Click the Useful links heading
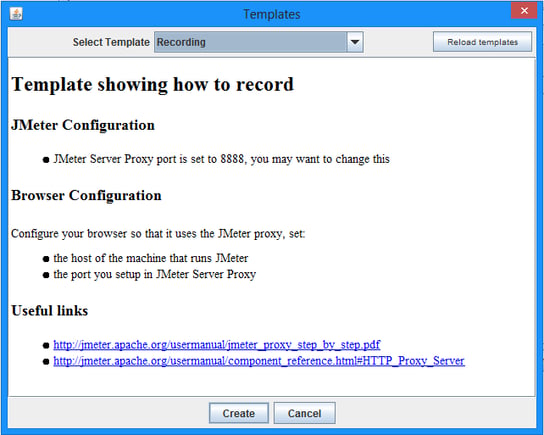This screenshot has width=544, height=435. [x=50, y=310]
